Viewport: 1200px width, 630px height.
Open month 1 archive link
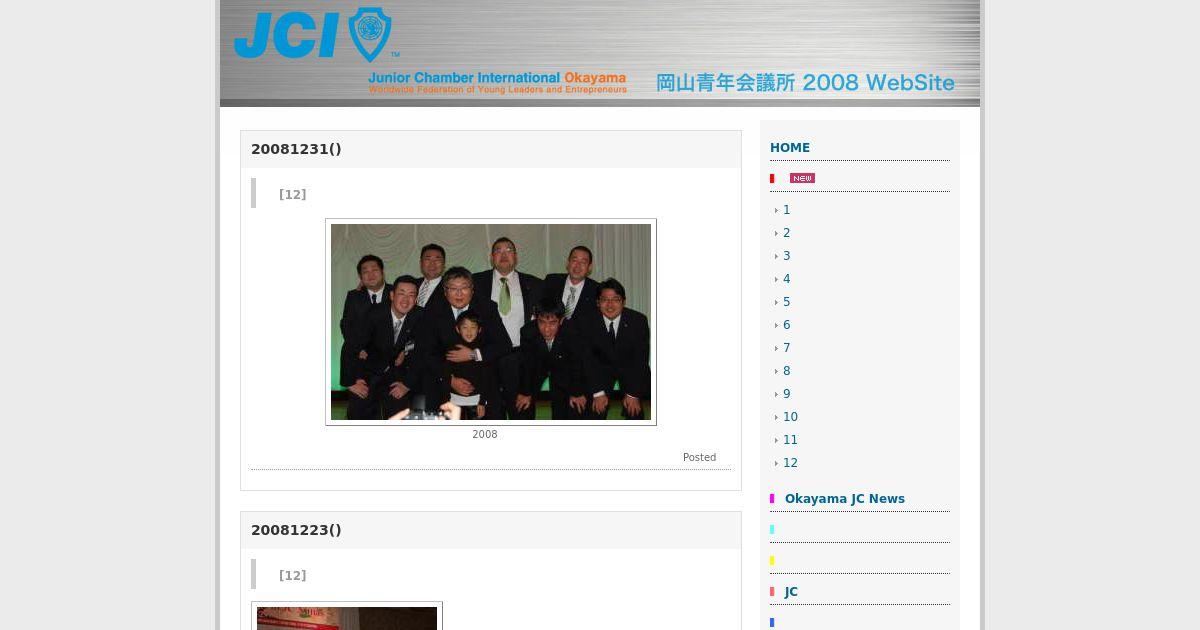[786, 210]
